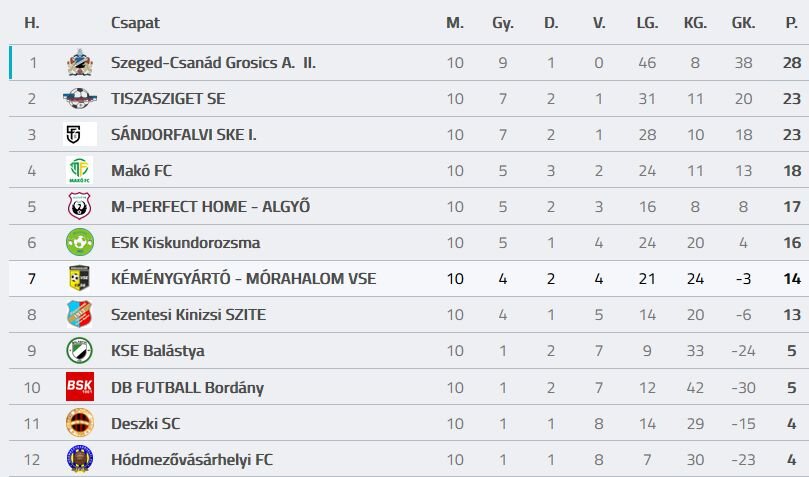Click the KÉMÉNYGYÁRTÓ - MÓRAHALOM VSE crest
The image size is (809, 477).
coord(79,279)
